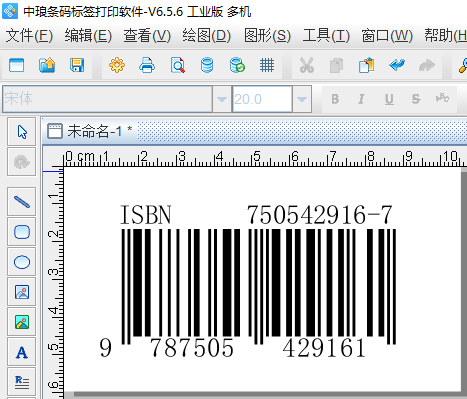This screenshot has height=399, width=467.
Task: Toggle underline formatting
Action: (389, 99)
